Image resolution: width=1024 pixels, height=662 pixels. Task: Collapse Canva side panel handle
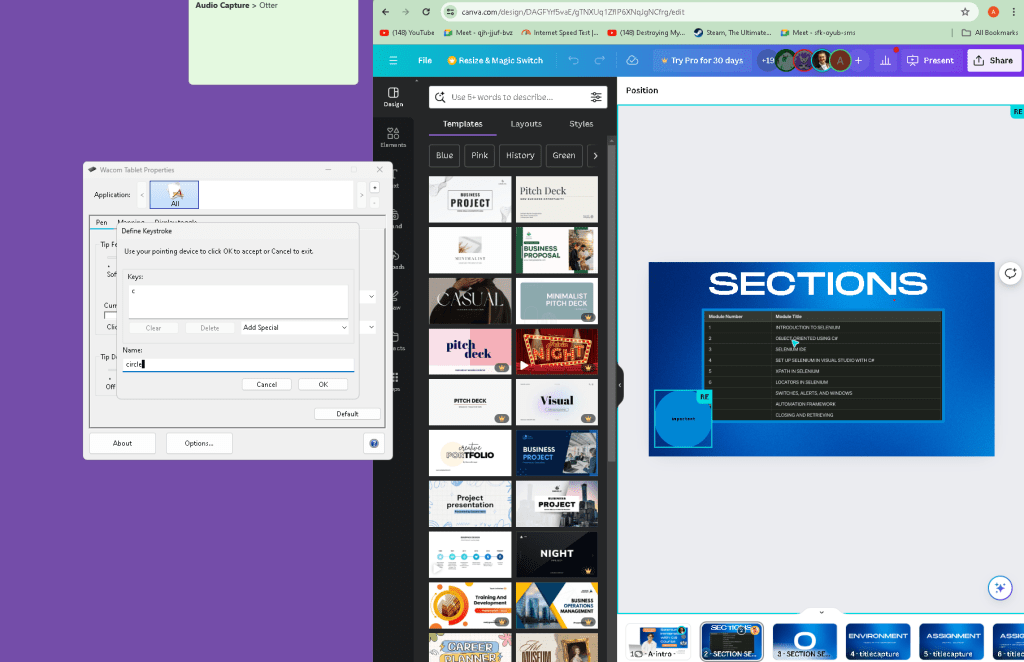coord(620,385)
